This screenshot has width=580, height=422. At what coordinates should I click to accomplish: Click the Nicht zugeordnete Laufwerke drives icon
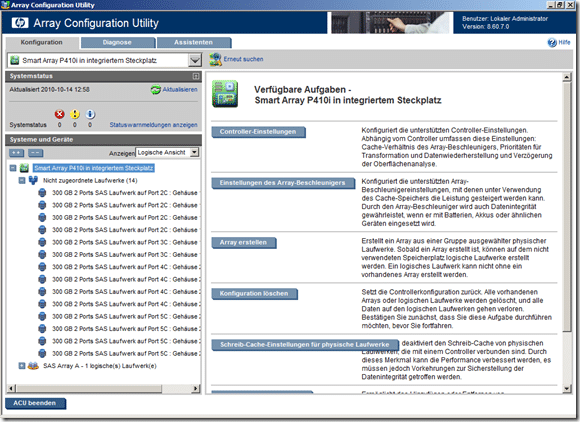pyautogui.click(x=33, y=180)
